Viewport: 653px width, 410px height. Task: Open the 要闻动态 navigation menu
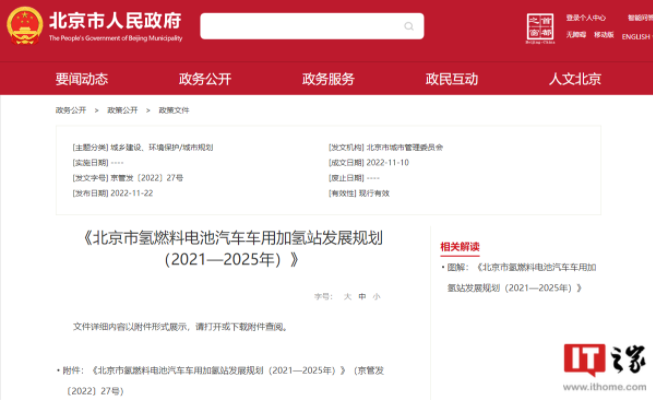(82, 80)
